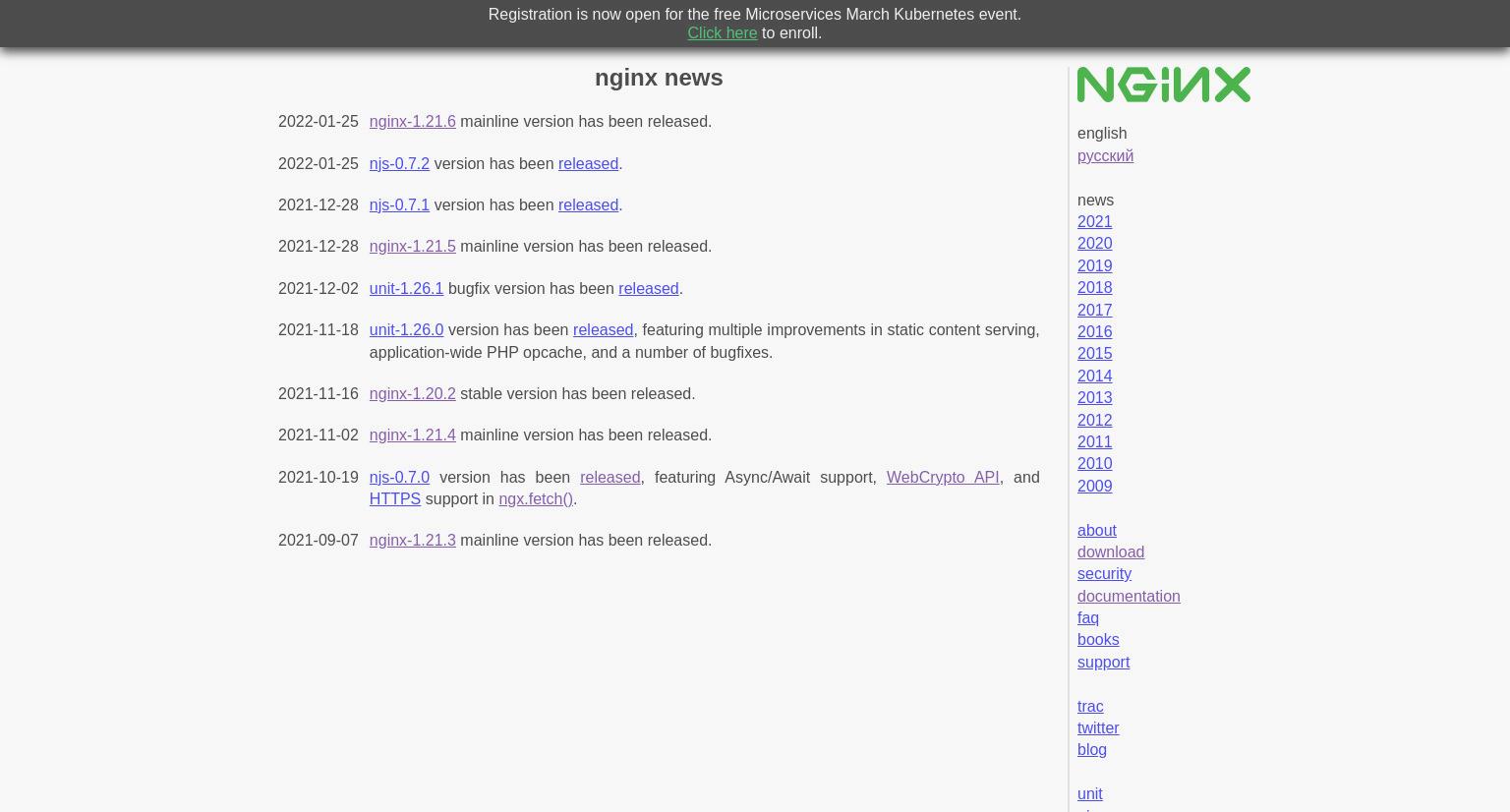Open 2013 news archive
The image size is (1510, 812).
point(1094,397)
